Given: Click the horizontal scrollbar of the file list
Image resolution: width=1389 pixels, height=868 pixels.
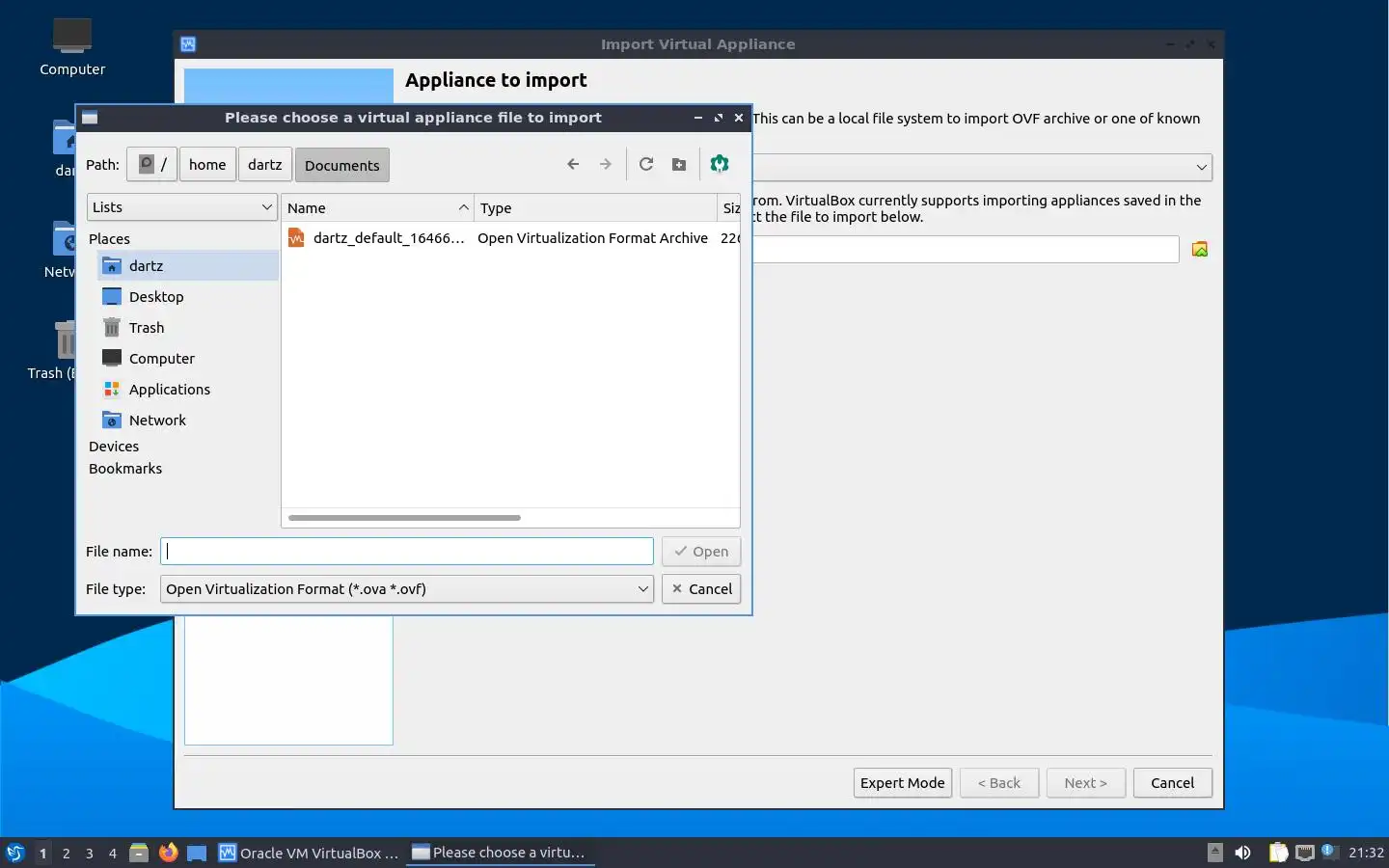Looking at the screenshot, I should coord(404,518).
